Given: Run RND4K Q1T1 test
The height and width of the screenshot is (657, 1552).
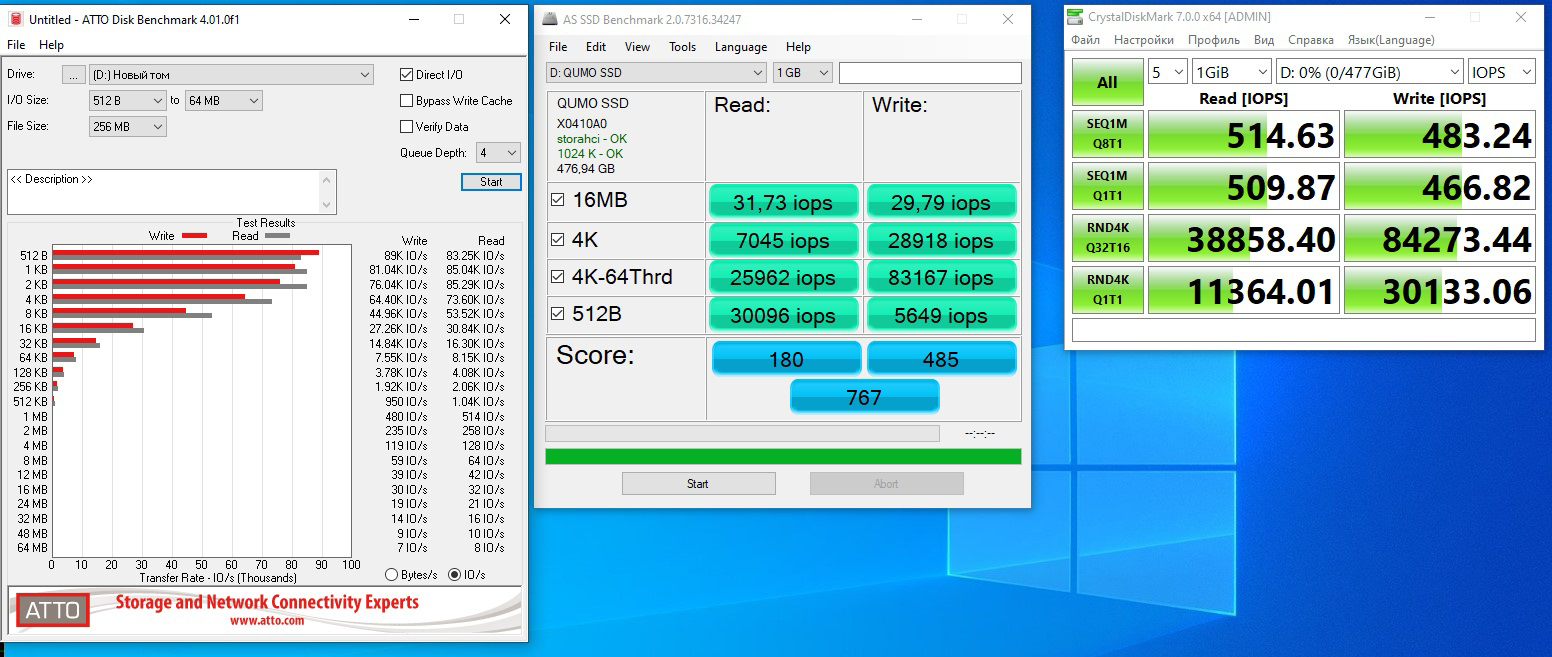Looking at the screenshot, I should [x=1107, y=291].
